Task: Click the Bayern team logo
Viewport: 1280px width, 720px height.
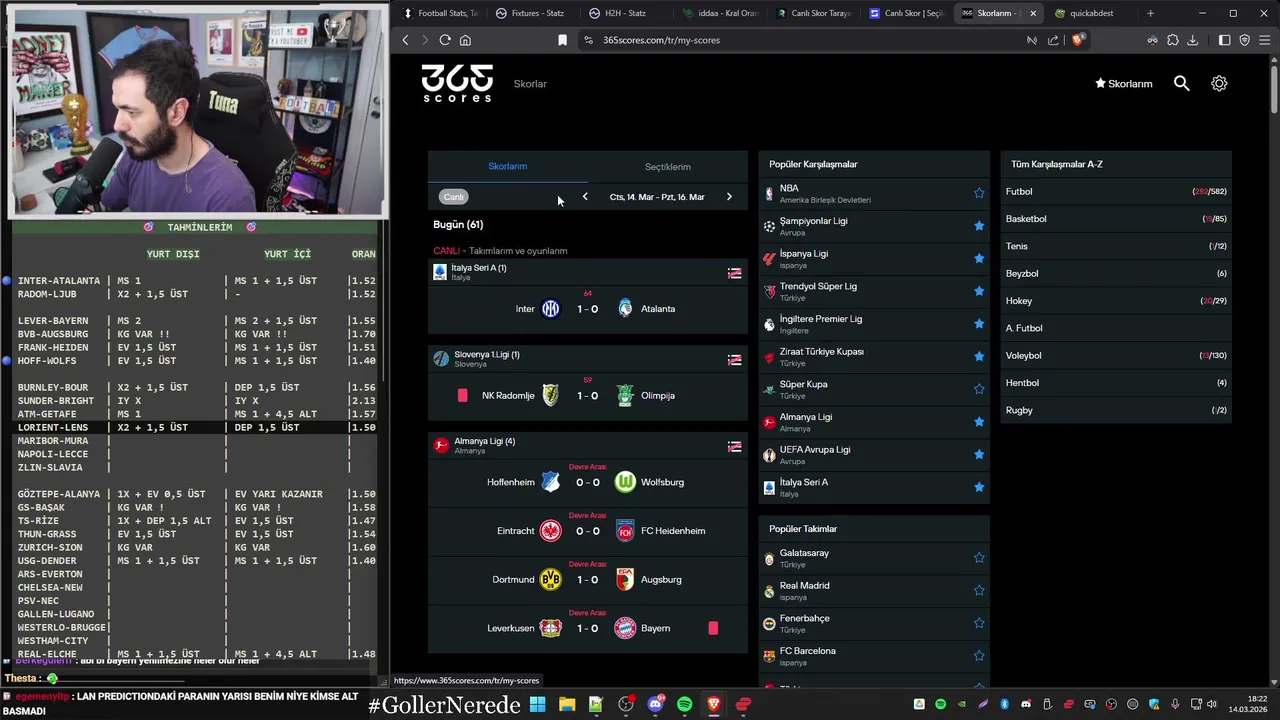Action: click(625, 628)
